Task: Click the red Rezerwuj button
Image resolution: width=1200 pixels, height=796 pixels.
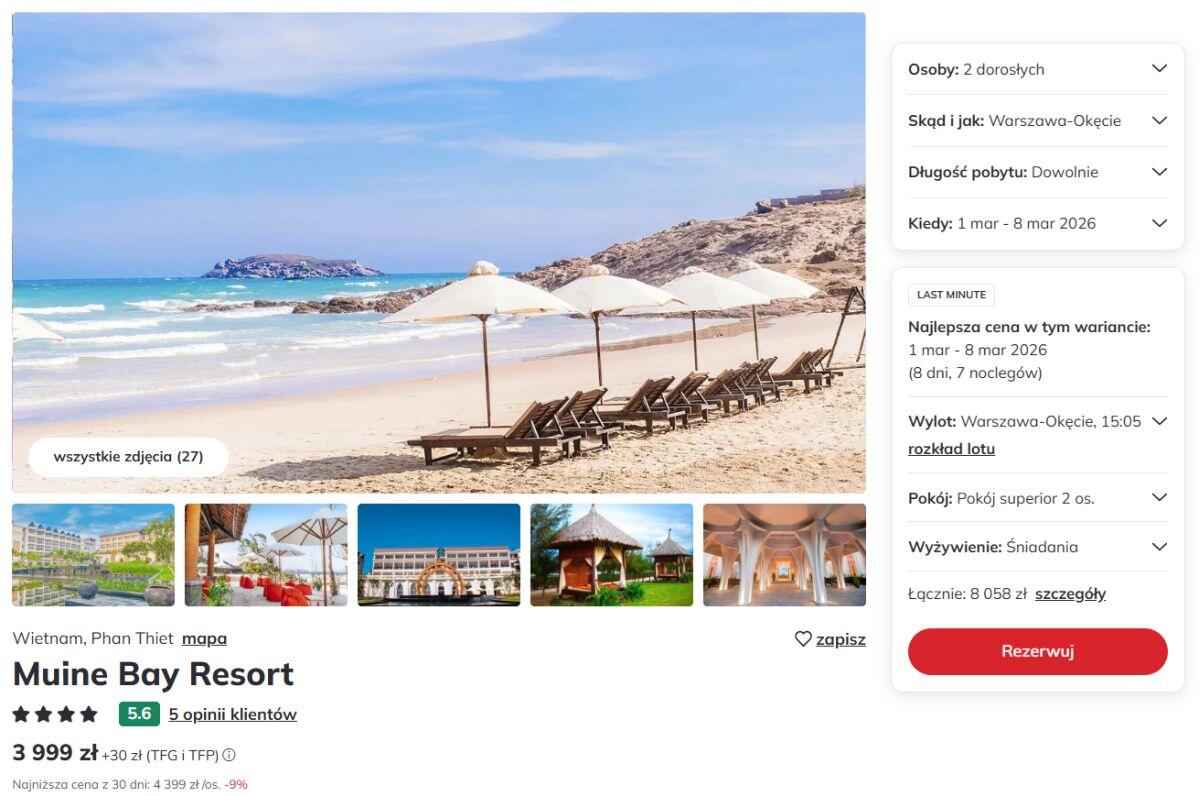Action: 1037,651
